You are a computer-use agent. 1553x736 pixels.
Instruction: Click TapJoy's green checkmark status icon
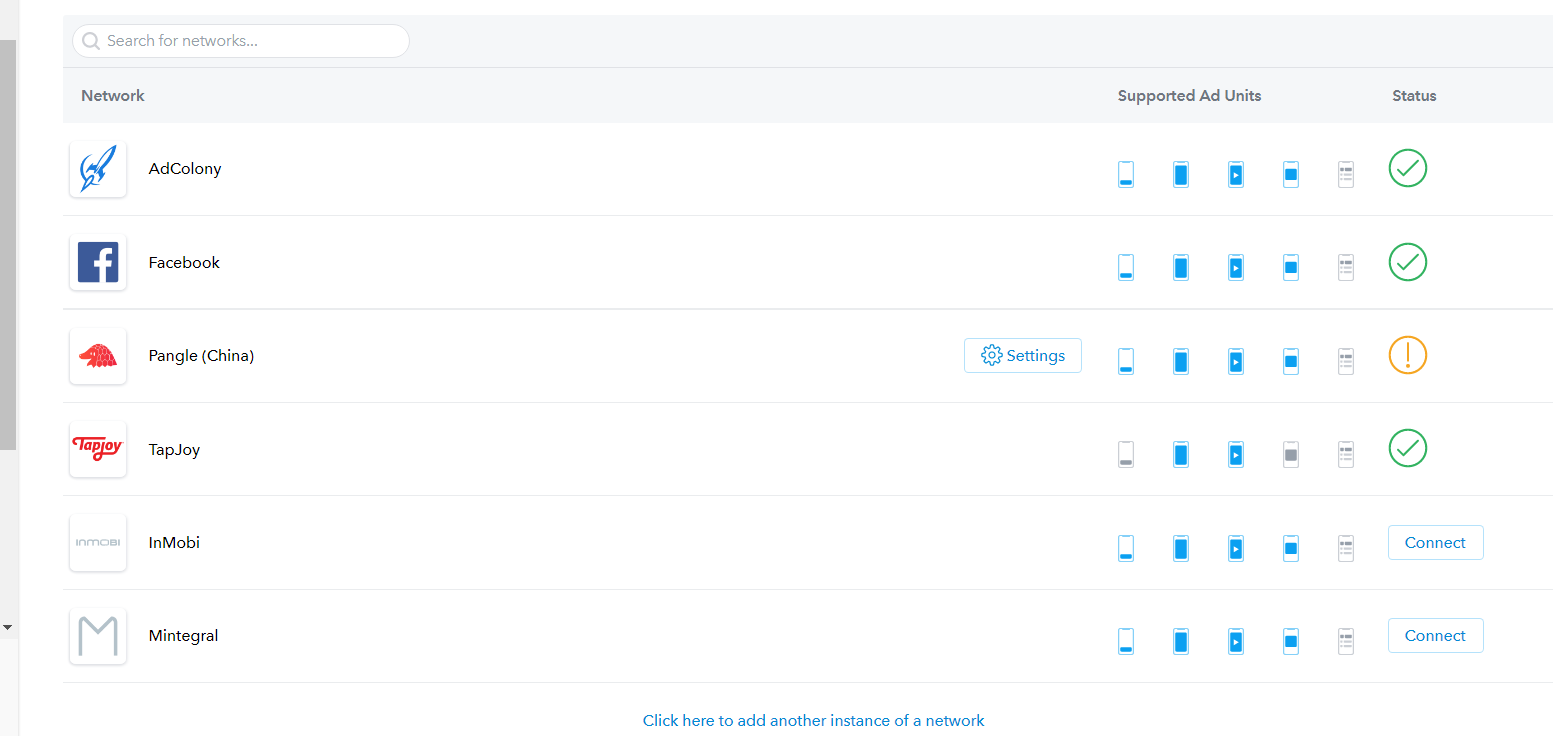[1407, 448]
